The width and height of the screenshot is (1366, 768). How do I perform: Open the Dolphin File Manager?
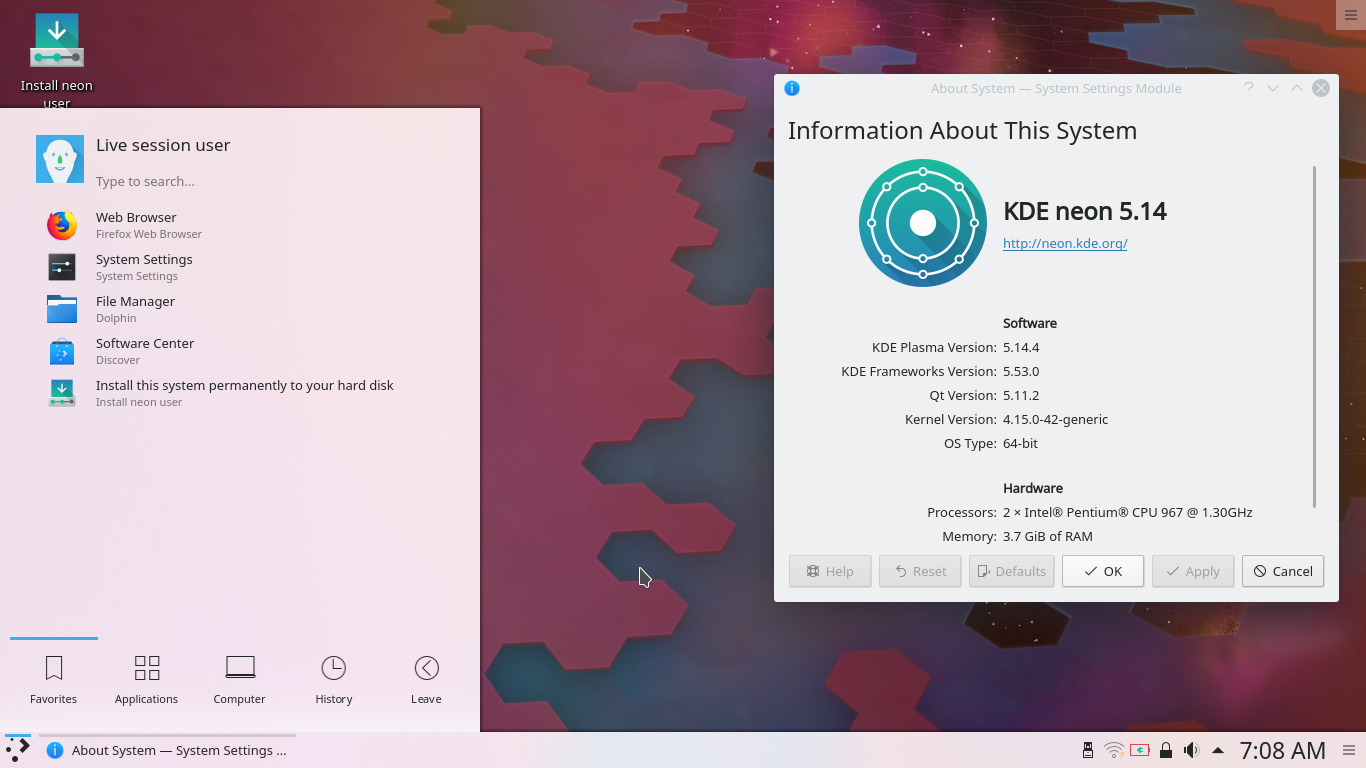(134, 308)
